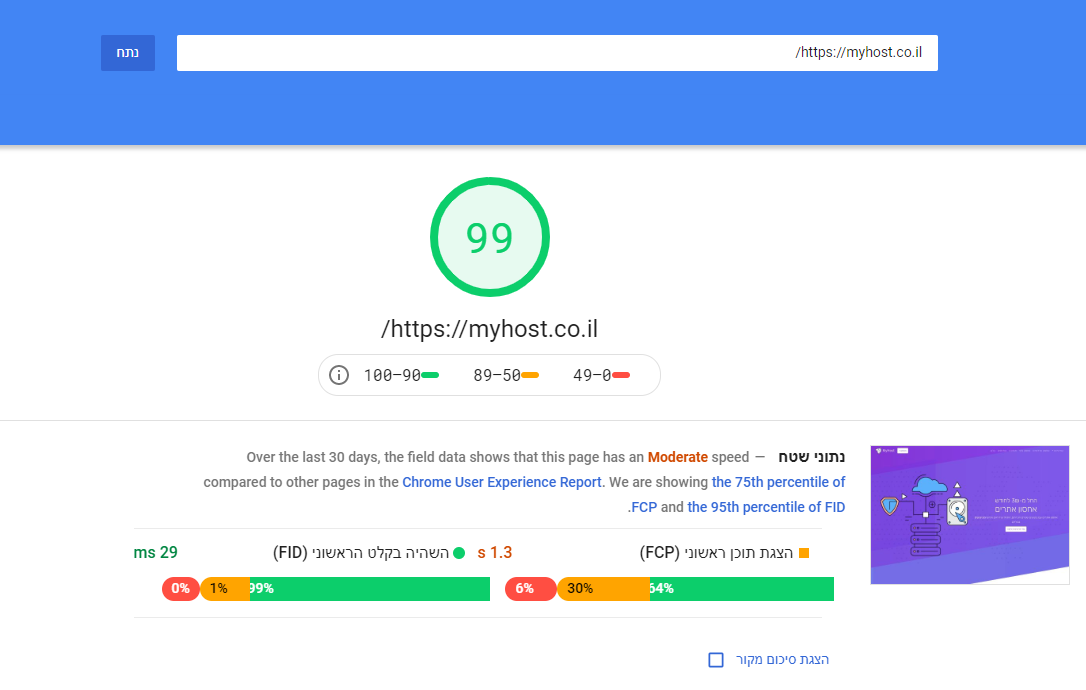Click the orange square FCP indicator icon

click(804, 553)
